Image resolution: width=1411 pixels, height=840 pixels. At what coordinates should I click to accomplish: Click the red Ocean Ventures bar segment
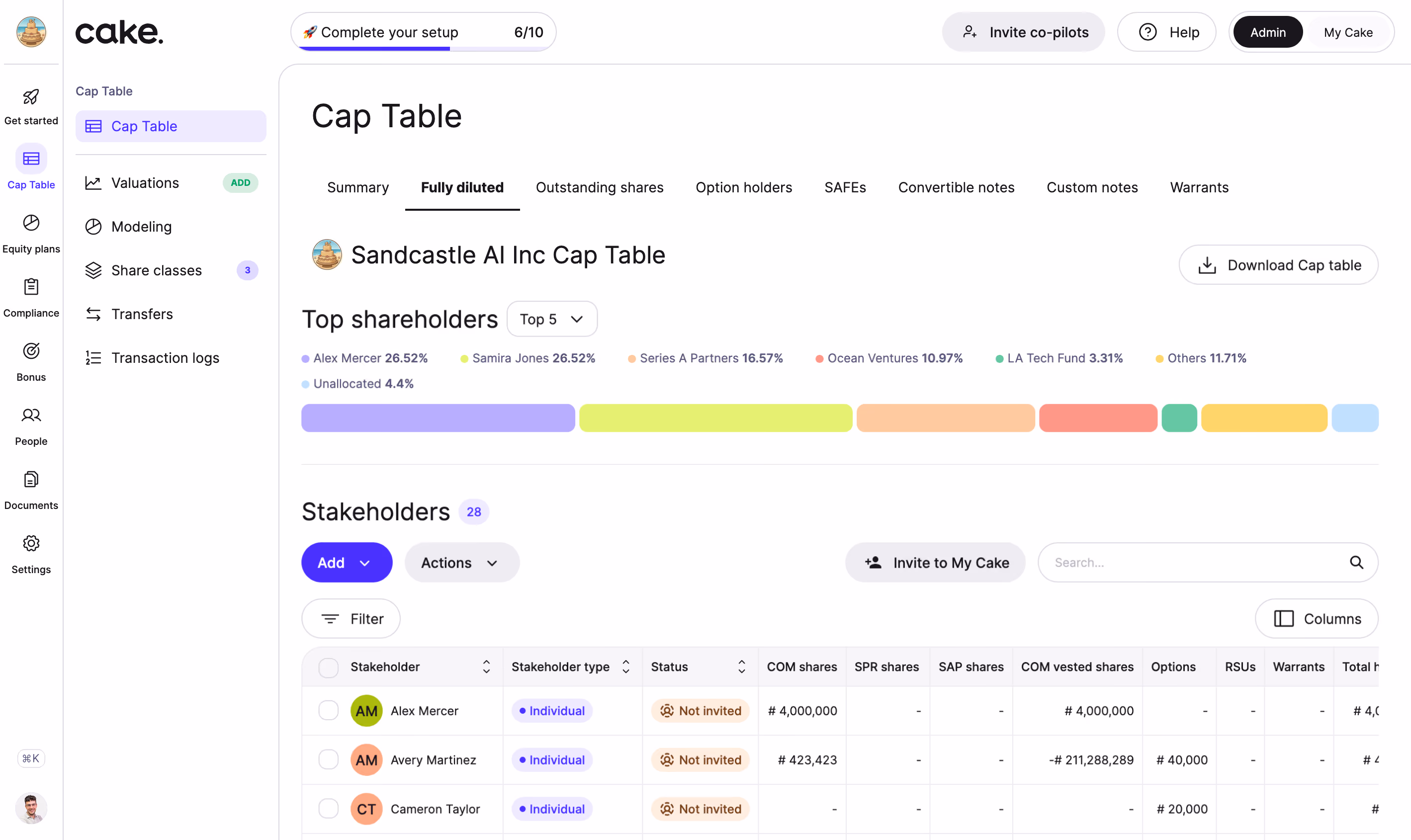point(1098,419)
